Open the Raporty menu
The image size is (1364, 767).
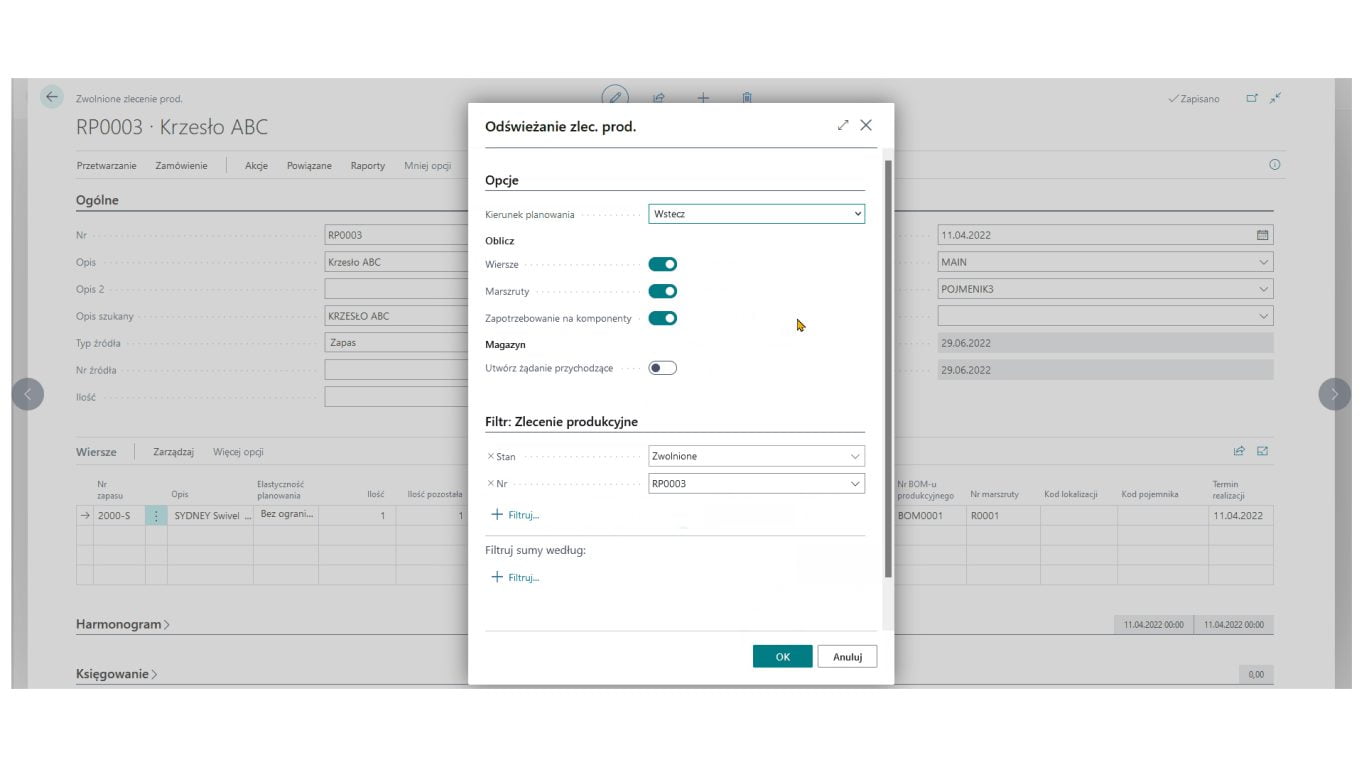click(x=368, y=166)
